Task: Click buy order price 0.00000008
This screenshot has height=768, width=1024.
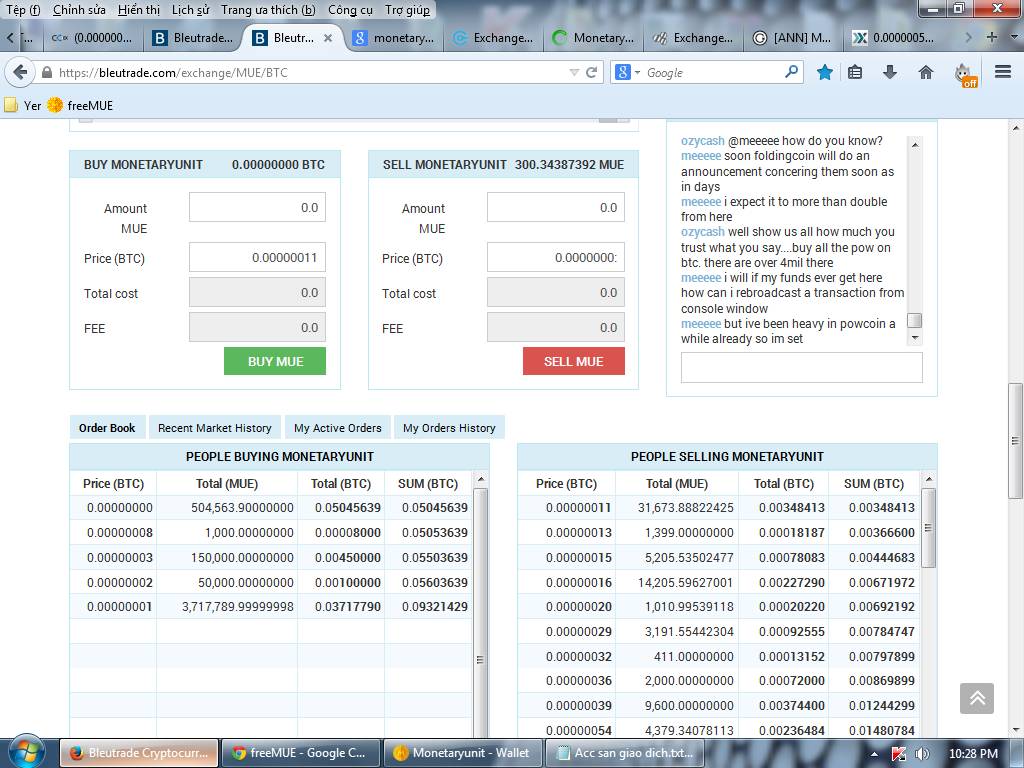Action: click(120, 533)
